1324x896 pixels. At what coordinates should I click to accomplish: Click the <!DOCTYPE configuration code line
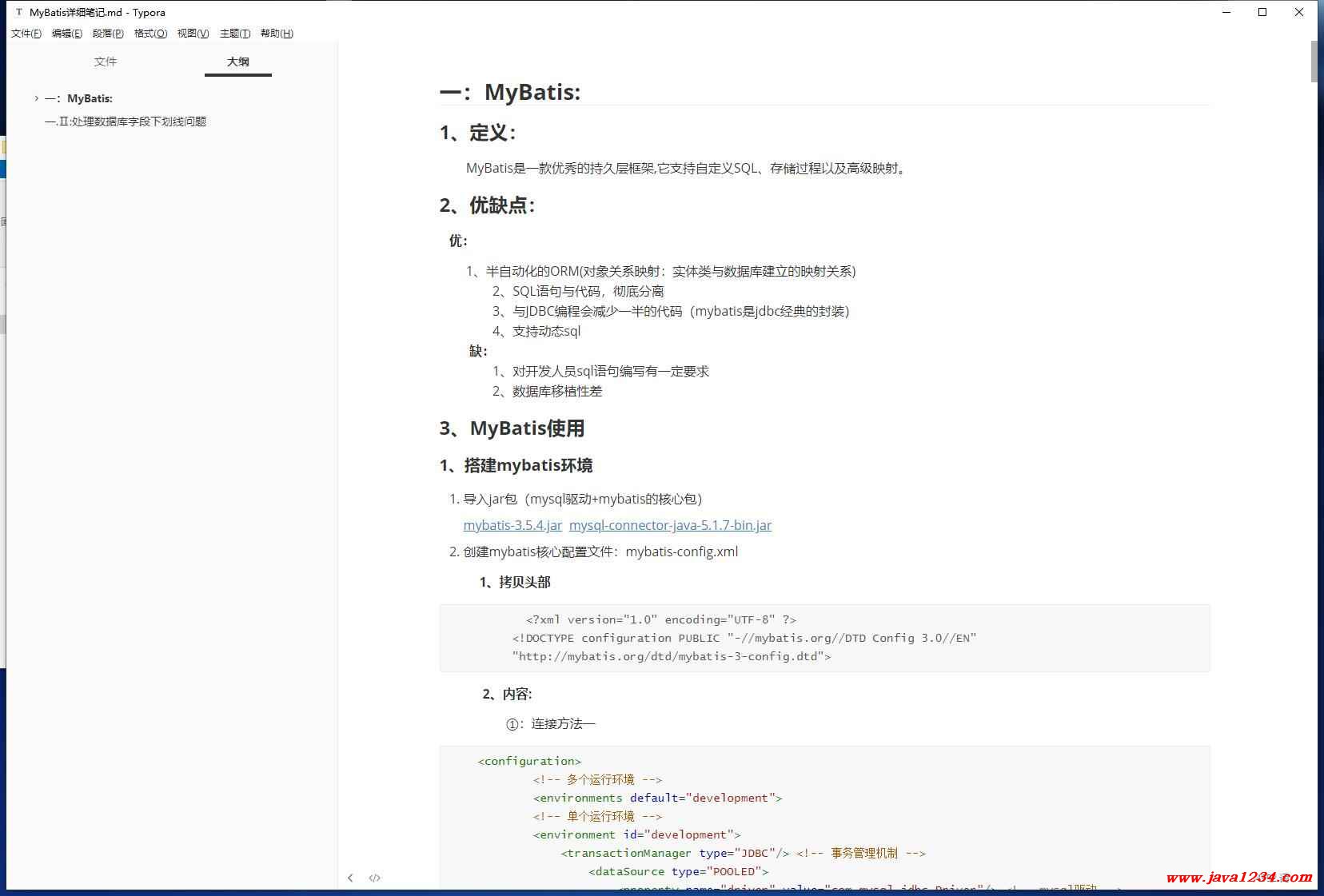[x=744, y=638]
